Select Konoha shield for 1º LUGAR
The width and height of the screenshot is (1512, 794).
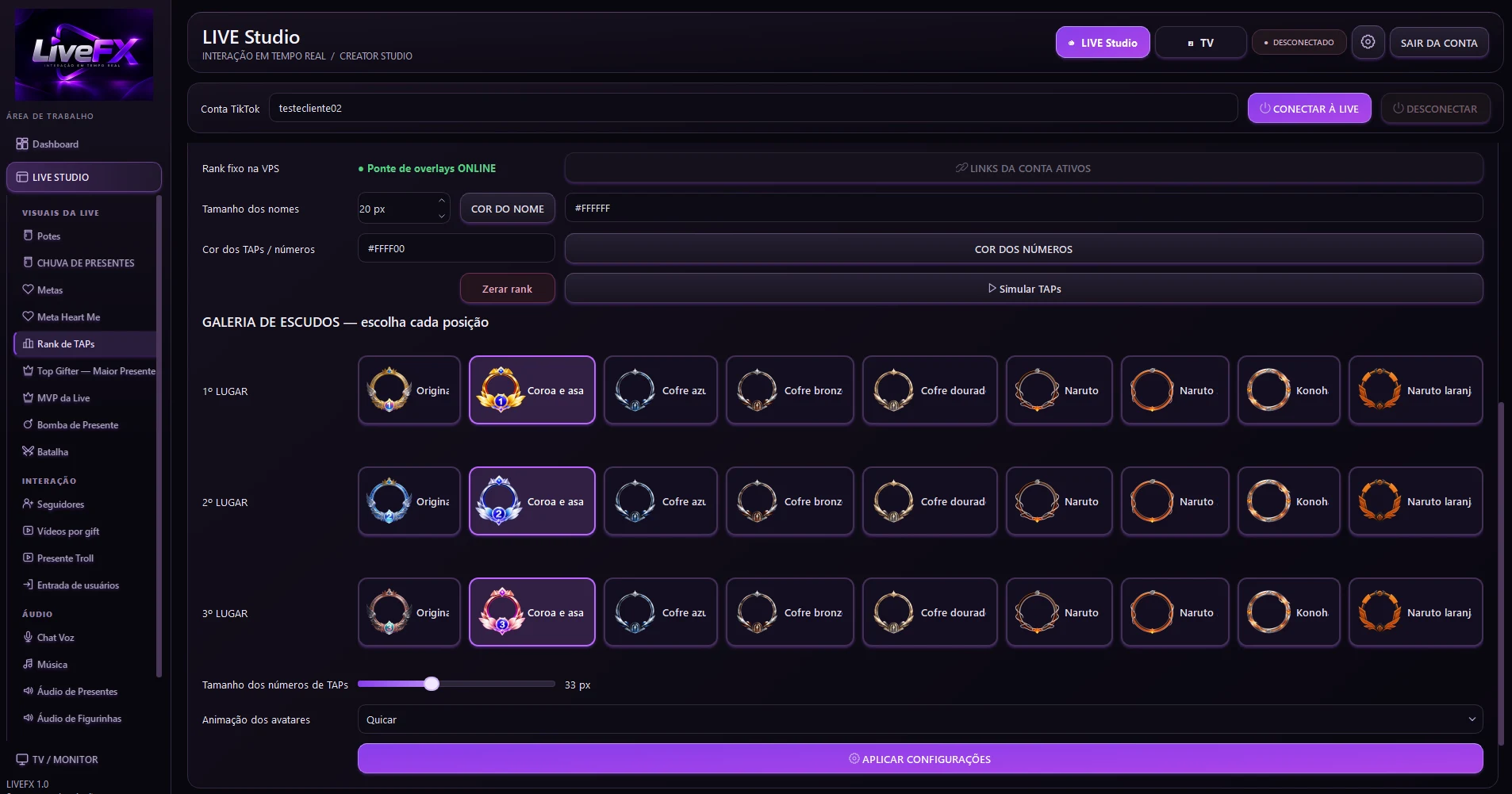click(x=1289, y=390)
